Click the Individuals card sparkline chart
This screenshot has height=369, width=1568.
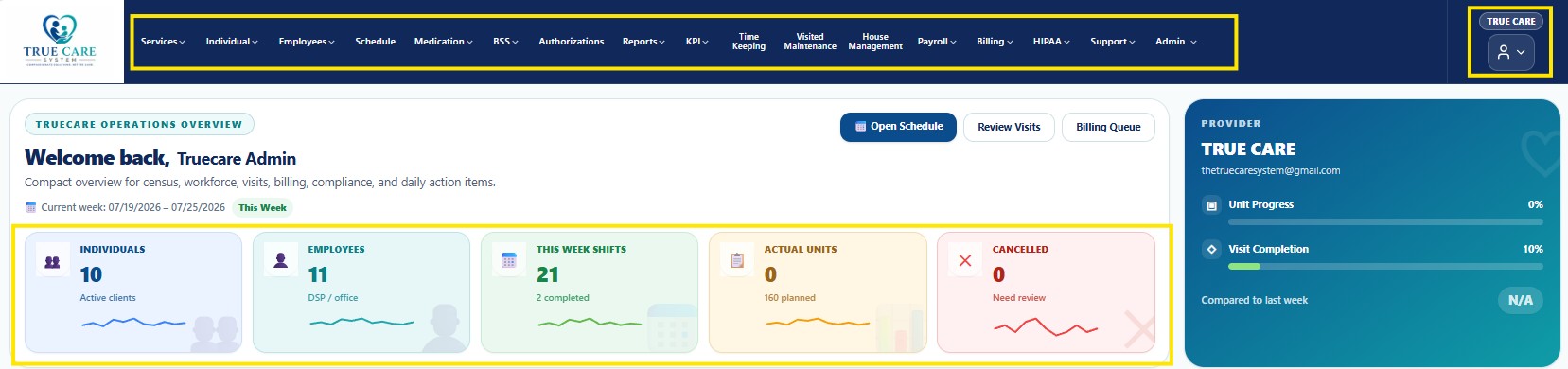tap(132, 323)
